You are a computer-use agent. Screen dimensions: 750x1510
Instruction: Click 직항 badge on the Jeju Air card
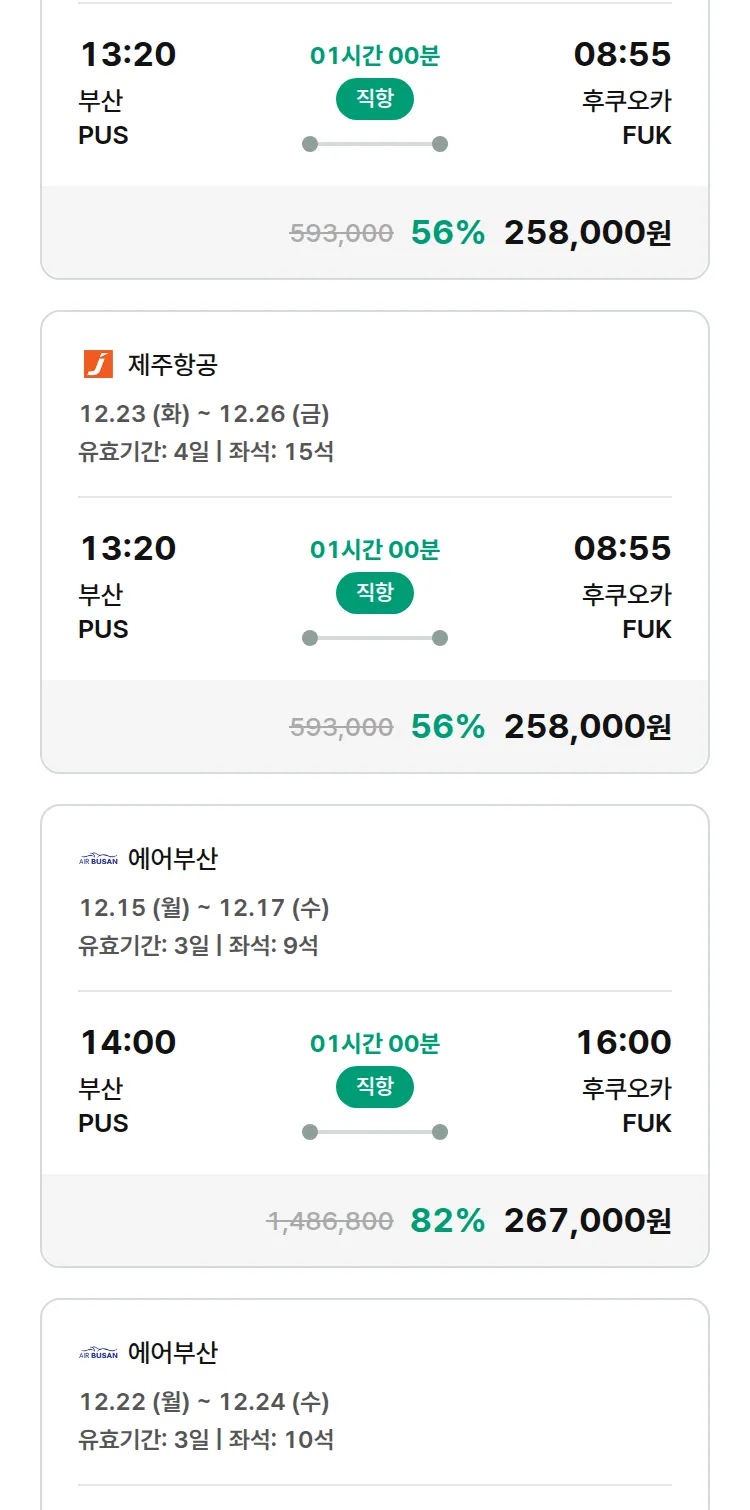(x=374, y=592)
